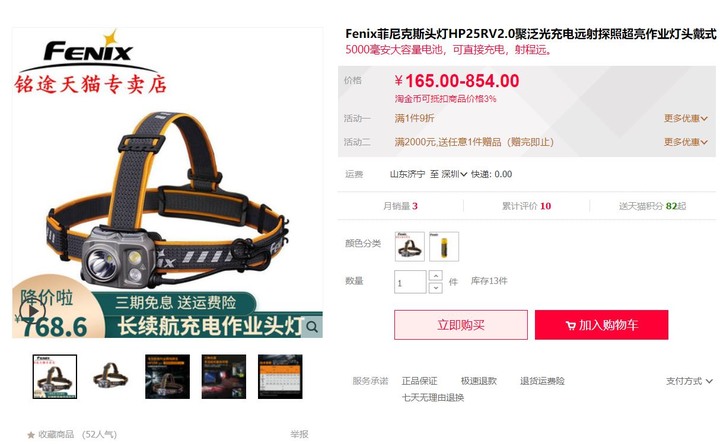Expand 更多优惠 for 活动二
The width and height of the screenshot is (720, 444).
pos(686,142)
